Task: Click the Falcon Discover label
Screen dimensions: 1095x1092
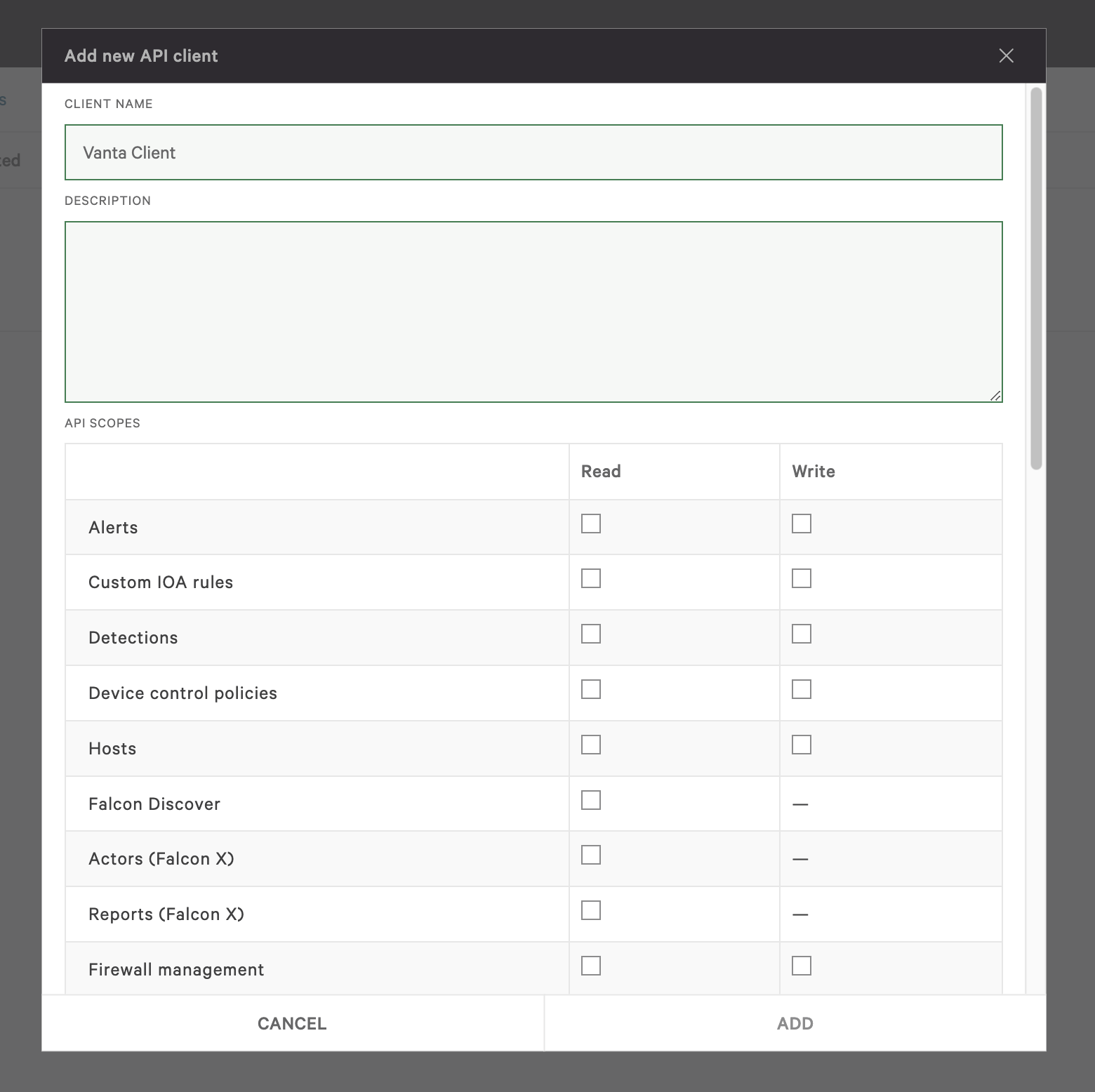Action: click(154, 804)
